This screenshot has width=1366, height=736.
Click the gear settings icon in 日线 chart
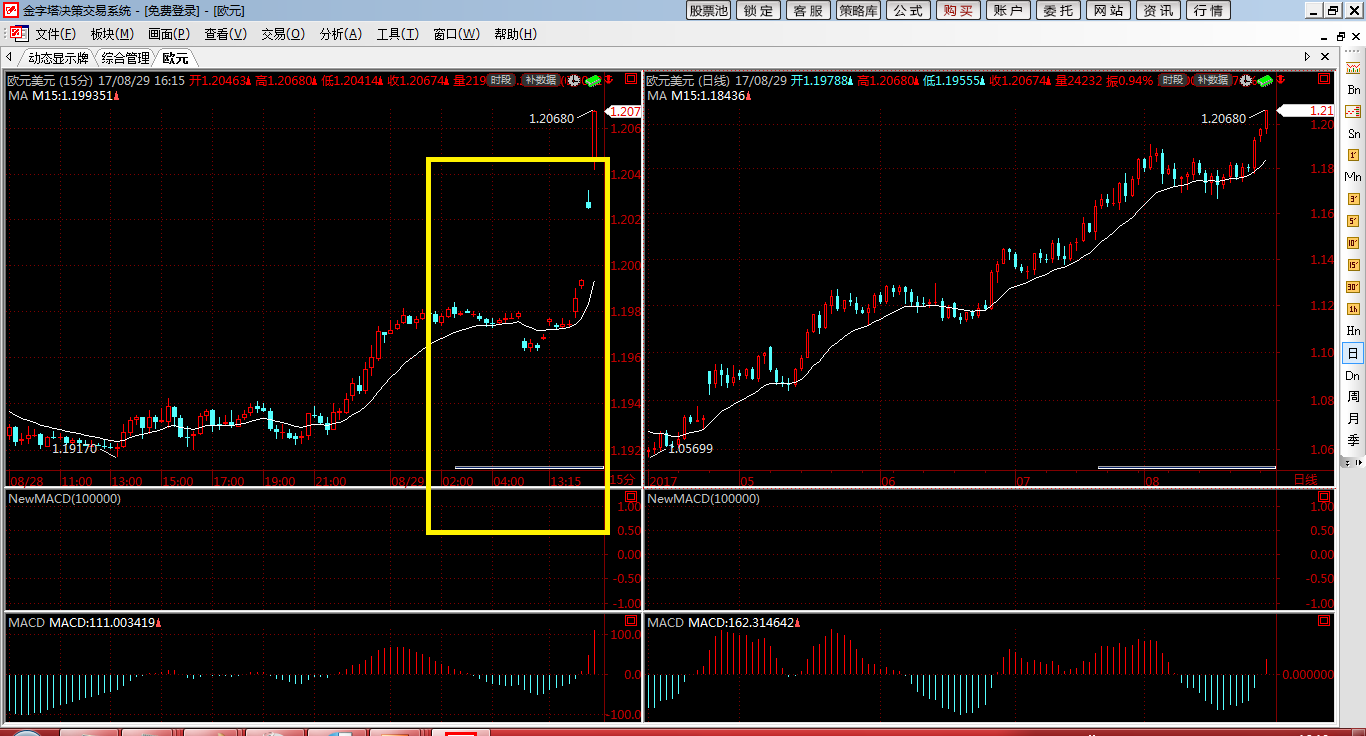1245,80
